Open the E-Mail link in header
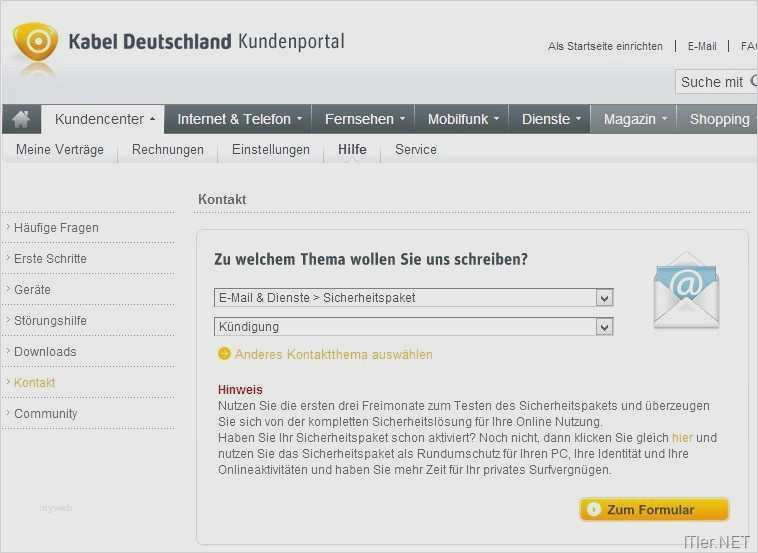This screenshot has width=758, height=553. point(702,46)
